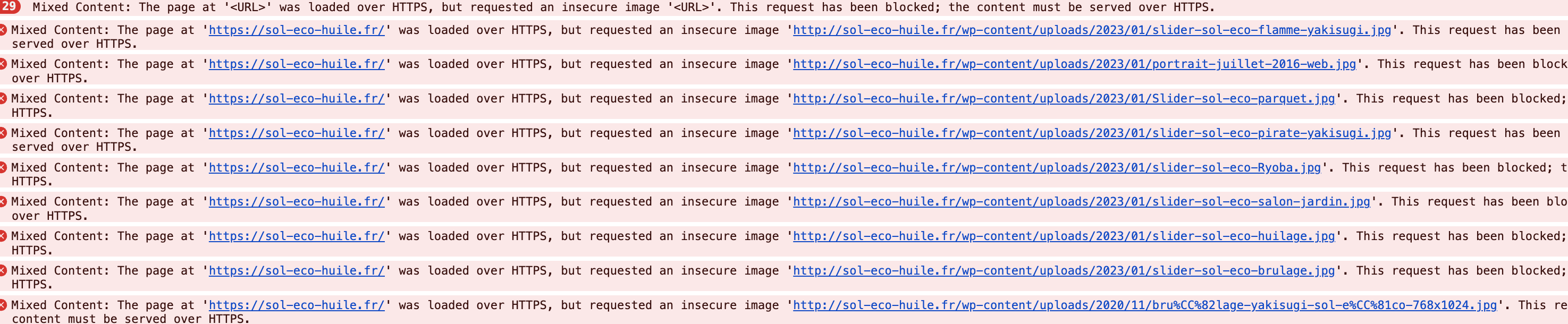
Task: Click error icon beside slider-sol-eco-Ryoba message
Action: coord(3,167)
